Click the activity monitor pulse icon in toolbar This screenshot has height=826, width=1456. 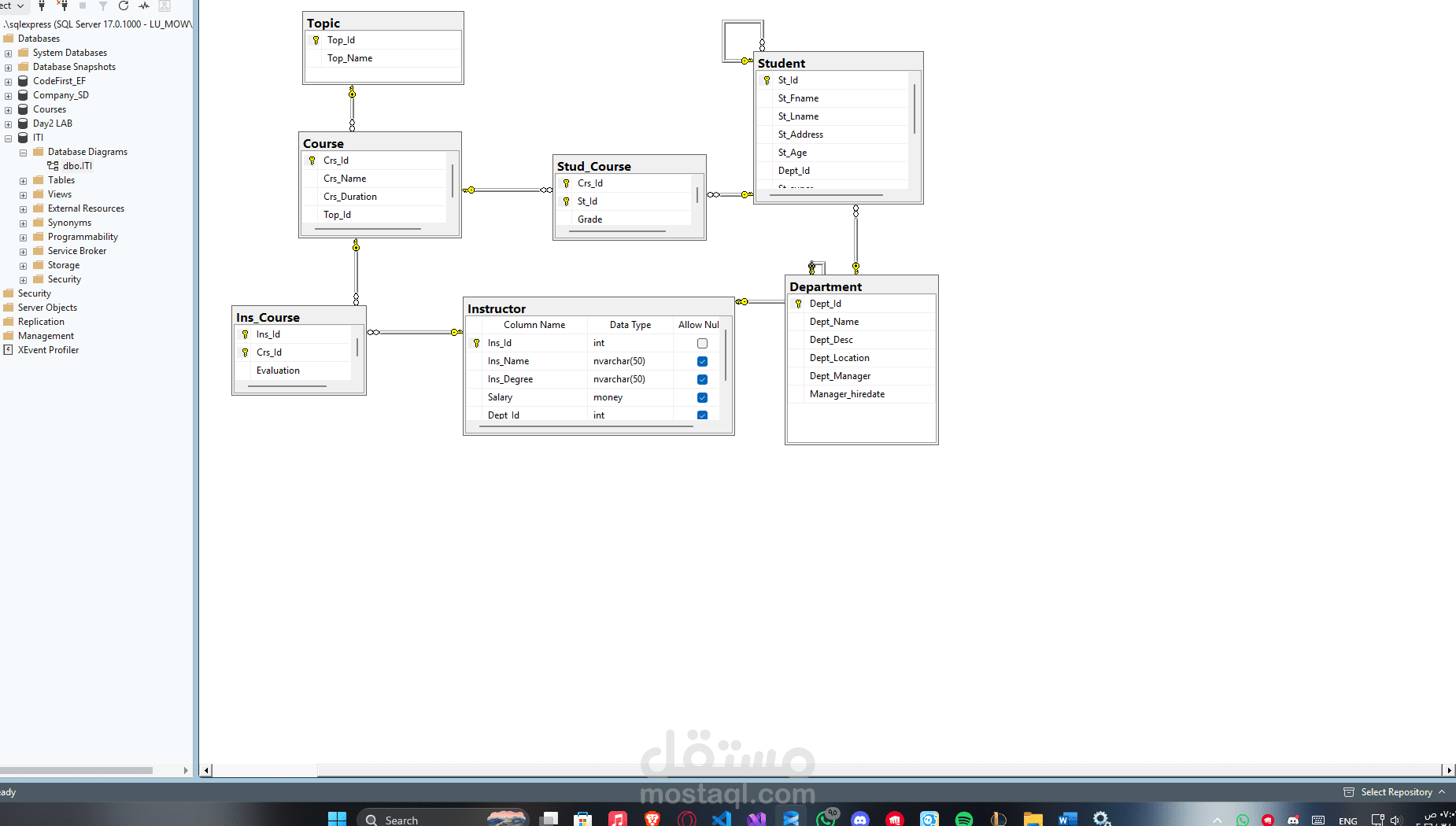(x=144, y=6)
